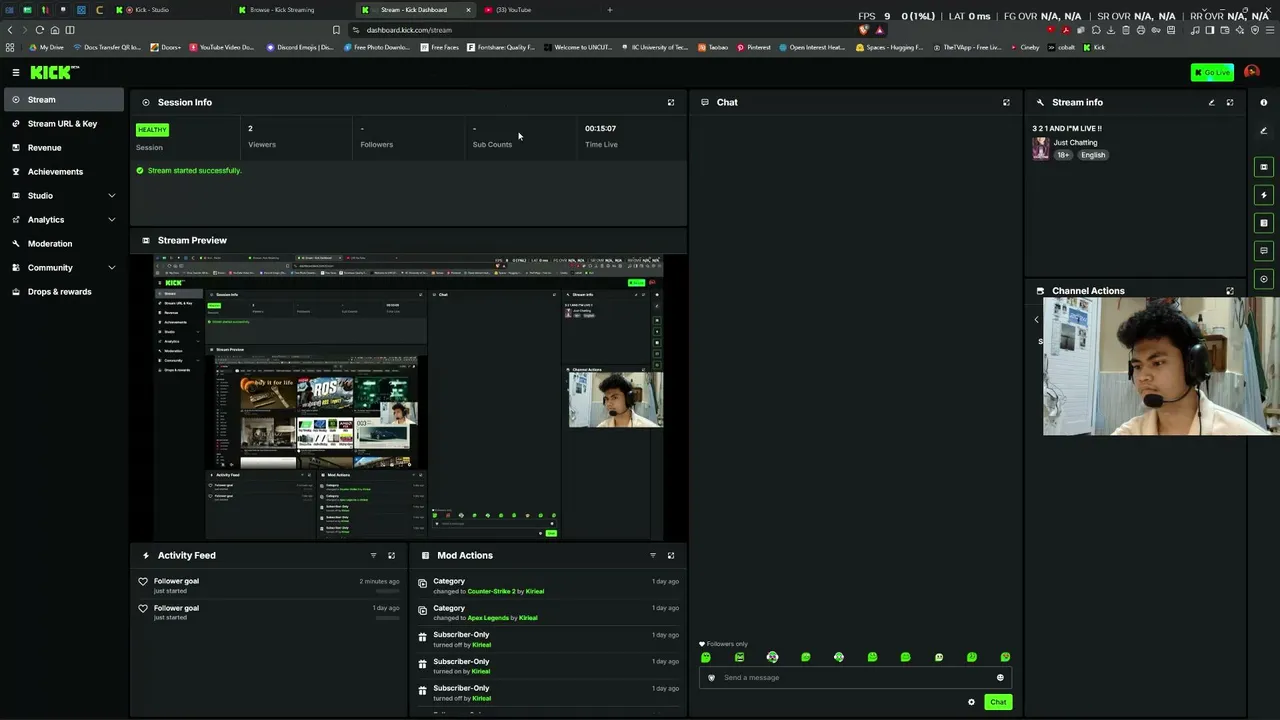This screenshot has height=720, width=1280.
Task: Open the user profile avatar menu
Action: pos(1252,72)
